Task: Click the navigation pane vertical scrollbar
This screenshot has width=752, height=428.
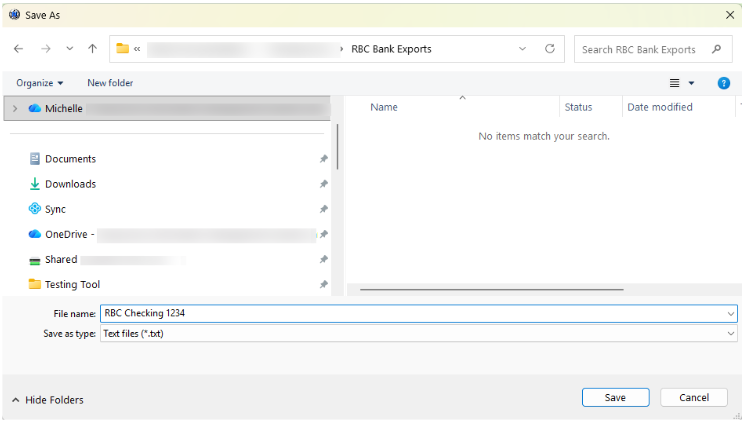Action: [338, 147]
